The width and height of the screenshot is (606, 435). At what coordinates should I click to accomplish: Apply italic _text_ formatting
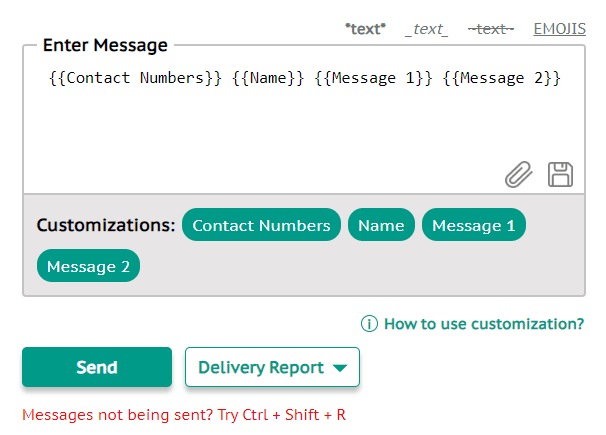coord(426,29)
